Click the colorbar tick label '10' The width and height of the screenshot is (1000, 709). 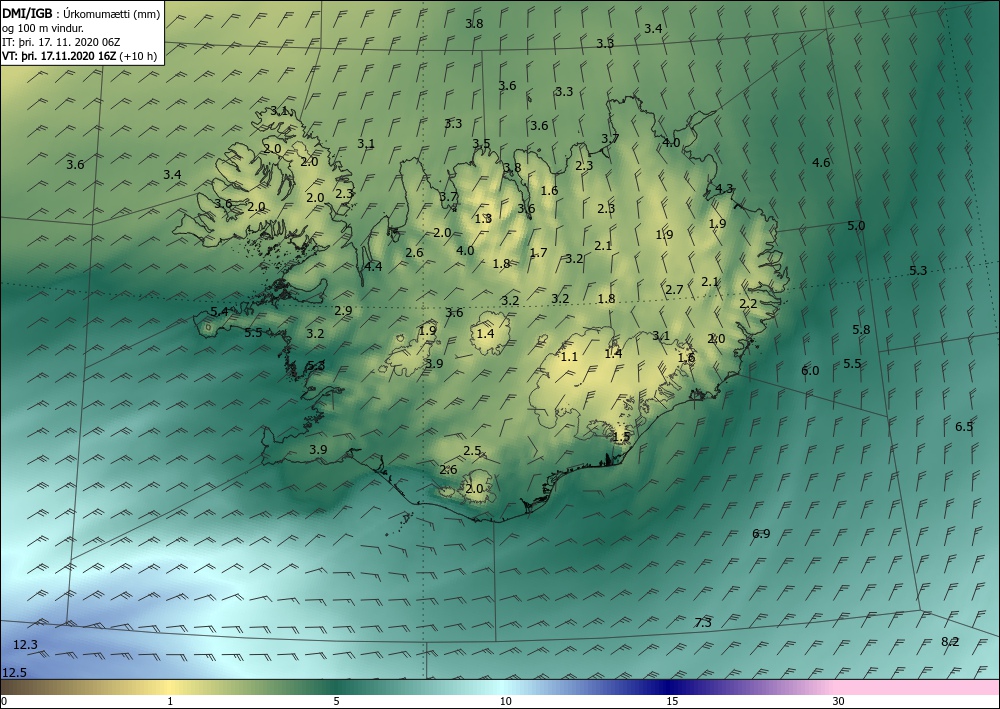click(505, 701)
